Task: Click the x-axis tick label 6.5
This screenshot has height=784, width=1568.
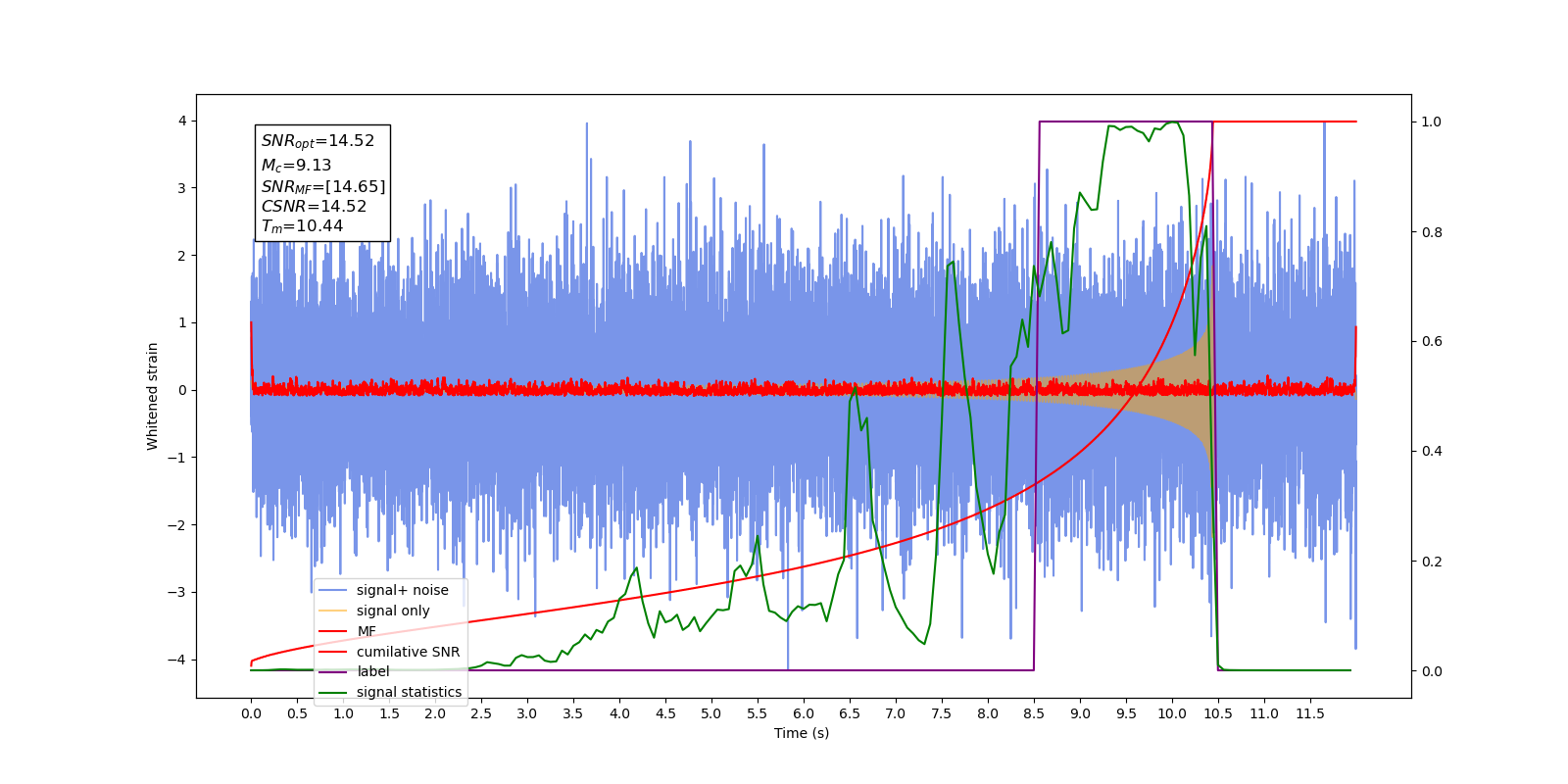Action: pos(850,713)
